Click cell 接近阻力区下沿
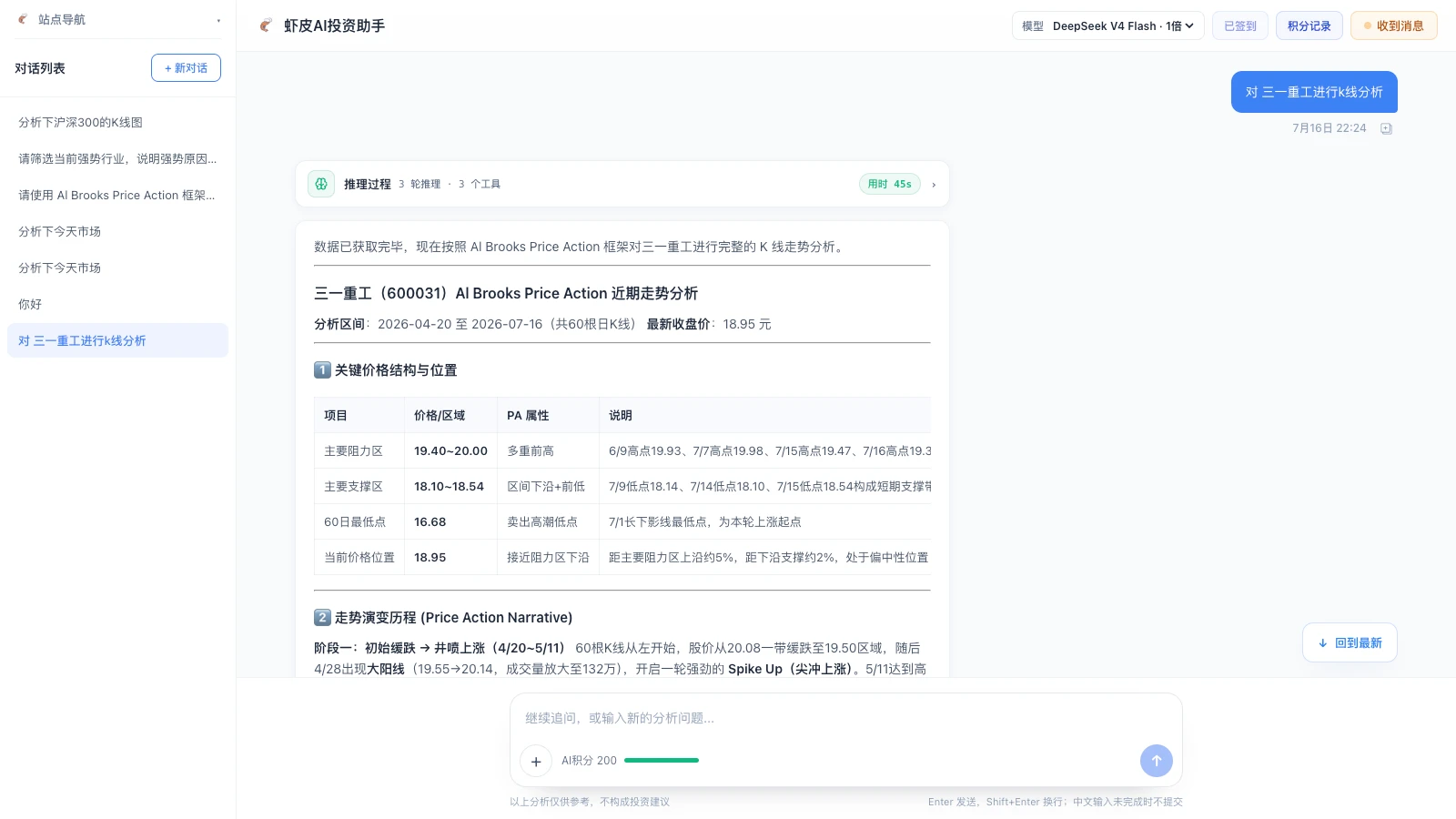This screenshot has height=819, width=1456. pyautogui.click(x=548, y=557)
